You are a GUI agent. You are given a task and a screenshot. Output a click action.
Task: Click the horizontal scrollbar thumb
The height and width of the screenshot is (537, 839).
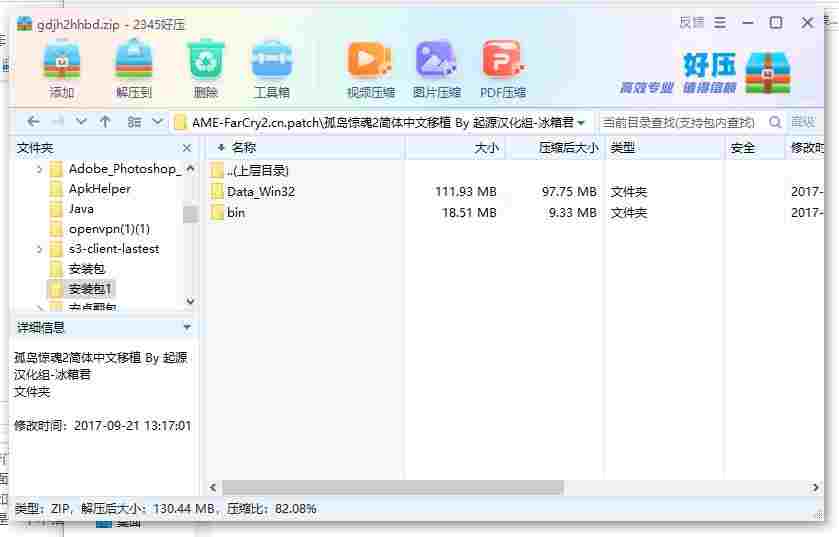click(x=393, y=487)
